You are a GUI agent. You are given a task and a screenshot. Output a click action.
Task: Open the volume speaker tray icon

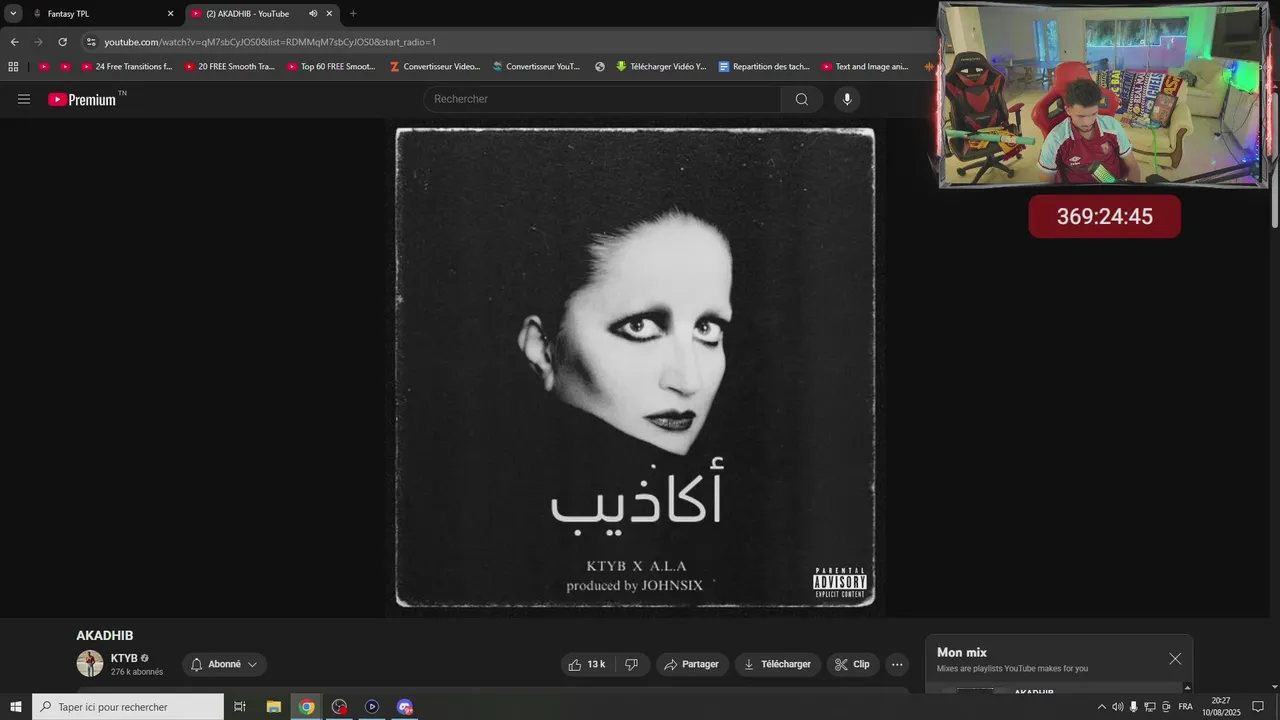coord(1118,707)
